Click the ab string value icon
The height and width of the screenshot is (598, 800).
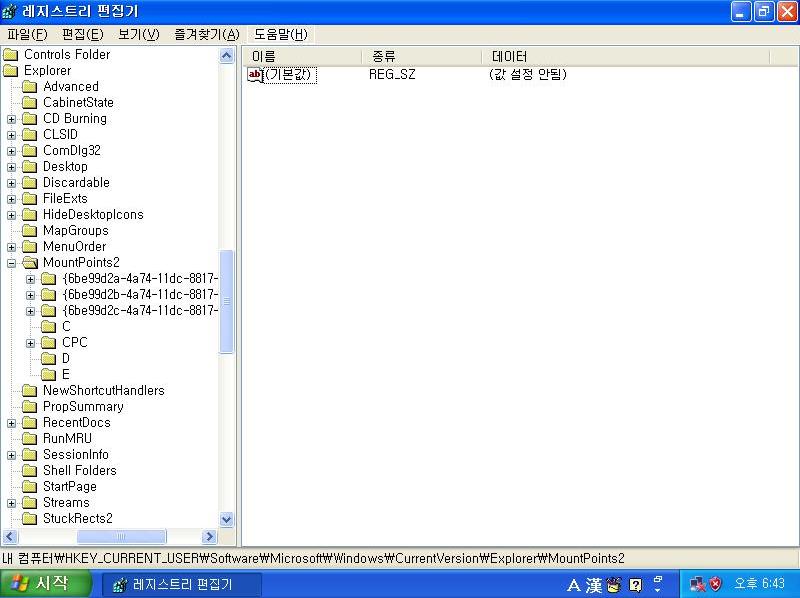255,75
